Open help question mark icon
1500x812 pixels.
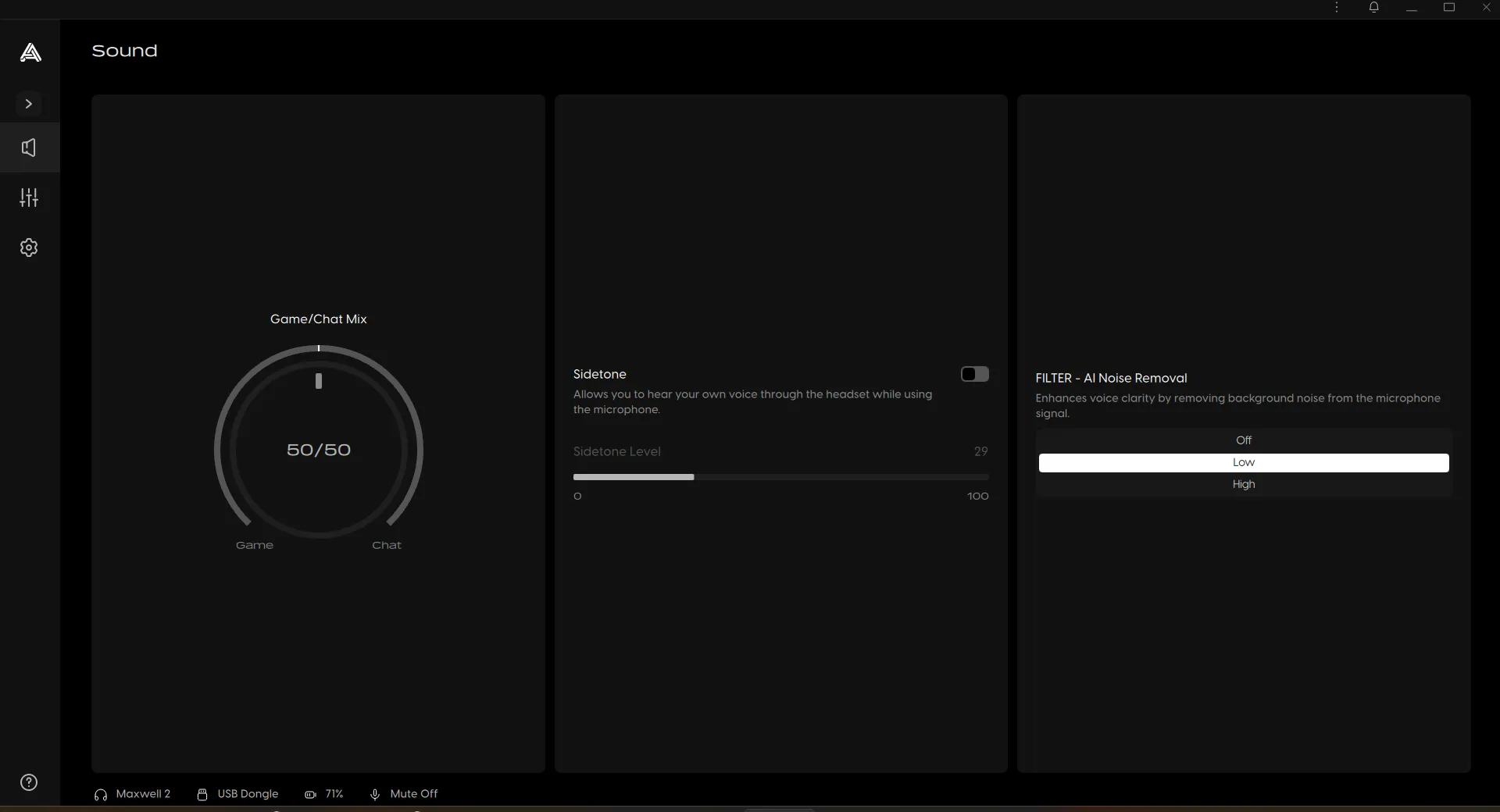pyautogui.click(x=29, y=782)
